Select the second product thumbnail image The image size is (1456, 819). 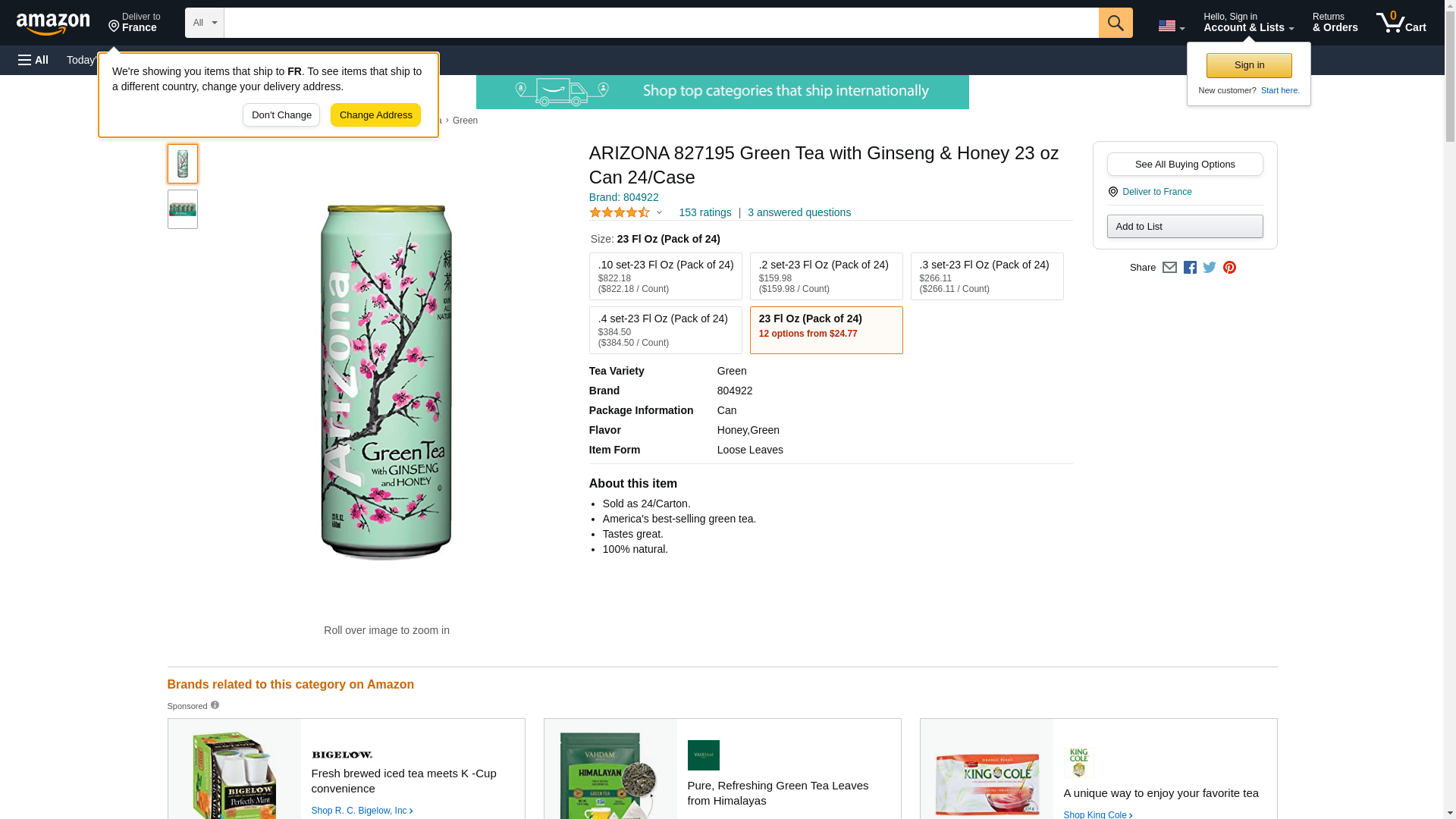(183, 209)
